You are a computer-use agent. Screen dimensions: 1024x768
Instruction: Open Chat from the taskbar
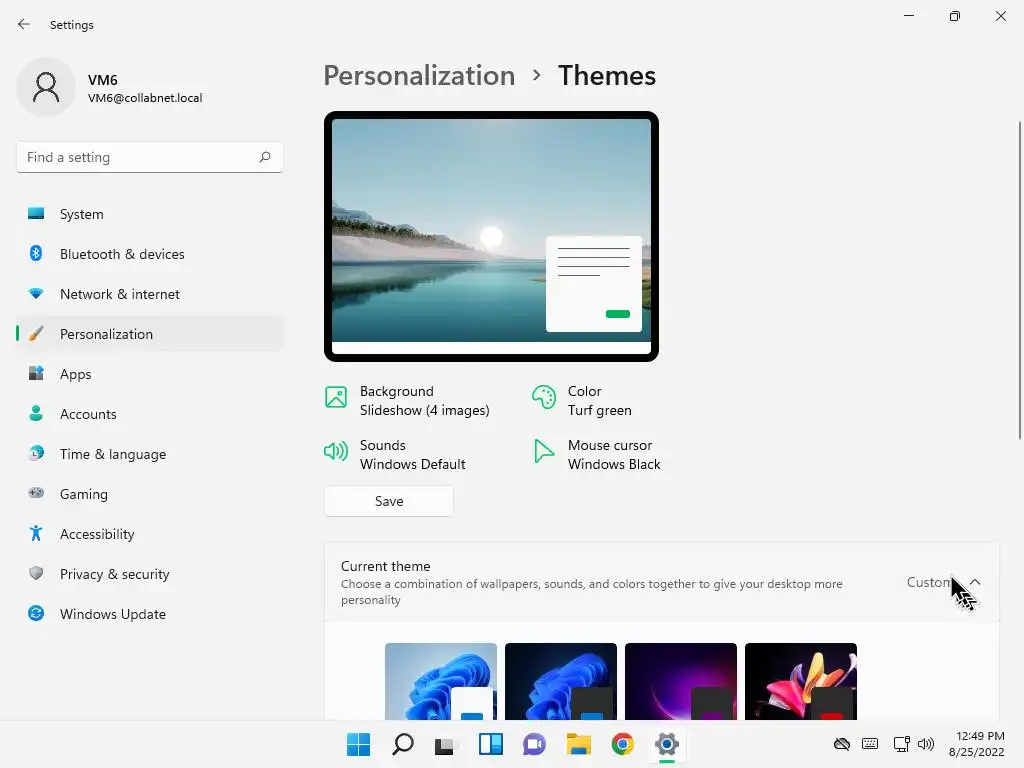pos(534,744)
